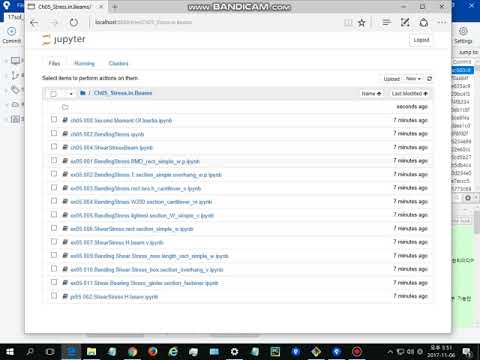Screen dimensions: 480x360
Task: Go back using the browser back arrow
Action: [x=34, y=23]
